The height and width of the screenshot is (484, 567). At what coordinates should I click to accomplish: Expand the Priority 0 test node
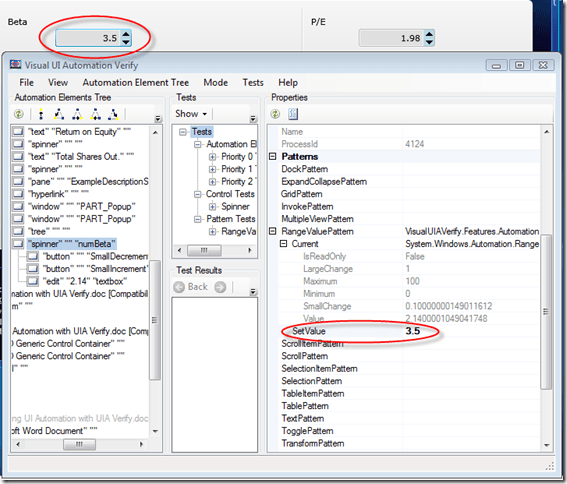click(x=212, y=157)
